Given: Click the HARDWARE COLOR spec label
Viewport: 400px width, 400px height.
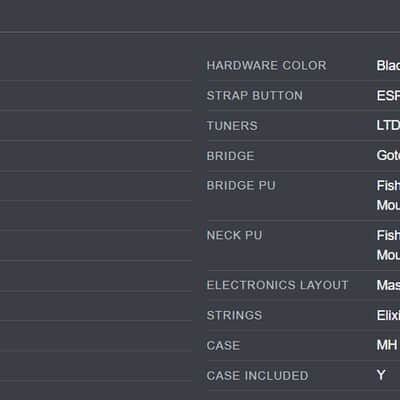Looking at the screenshot, I should coord(266,65).
